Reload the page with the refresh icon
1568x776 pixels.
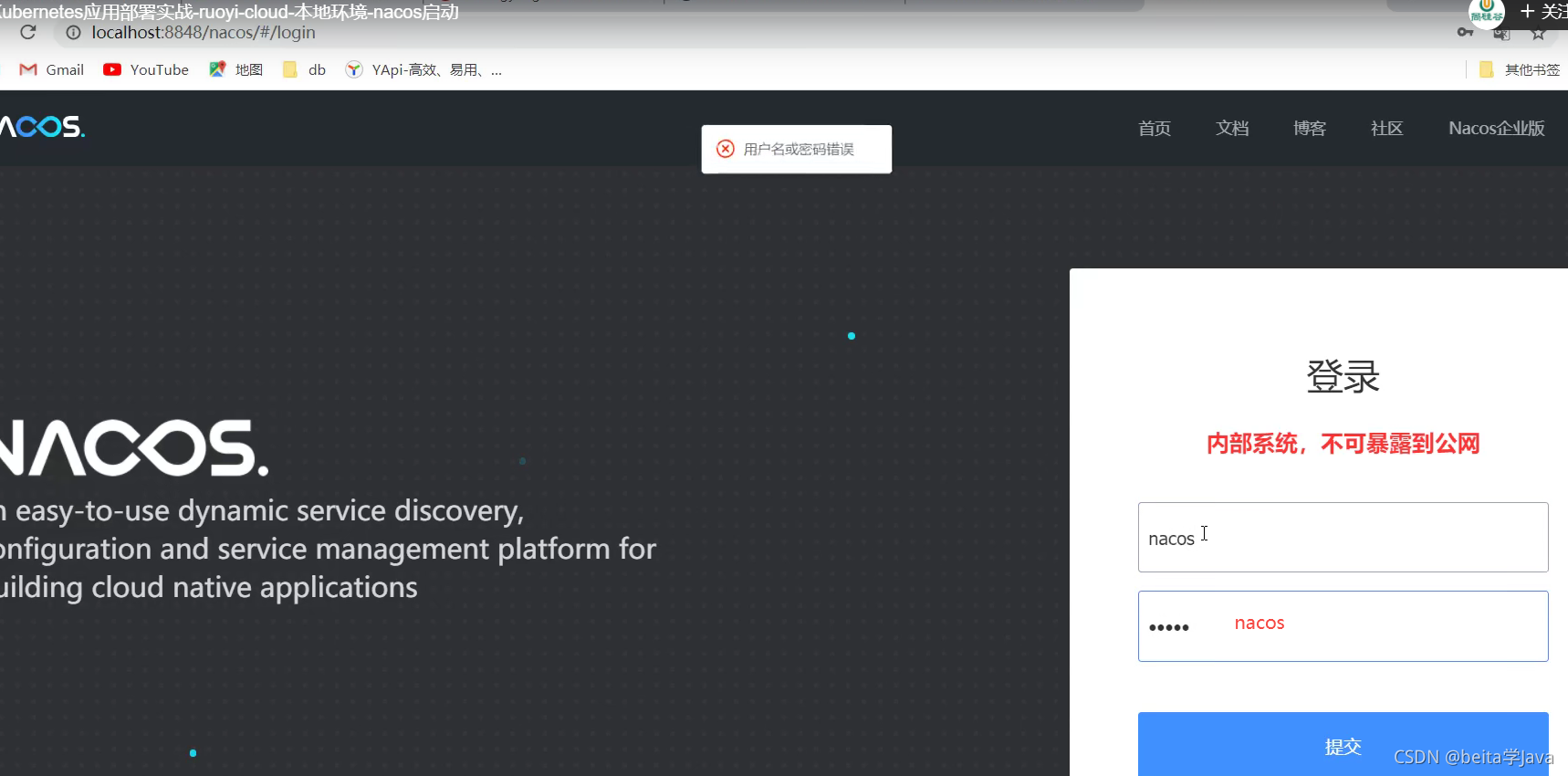pyautogui.click(x=28, y=32)
